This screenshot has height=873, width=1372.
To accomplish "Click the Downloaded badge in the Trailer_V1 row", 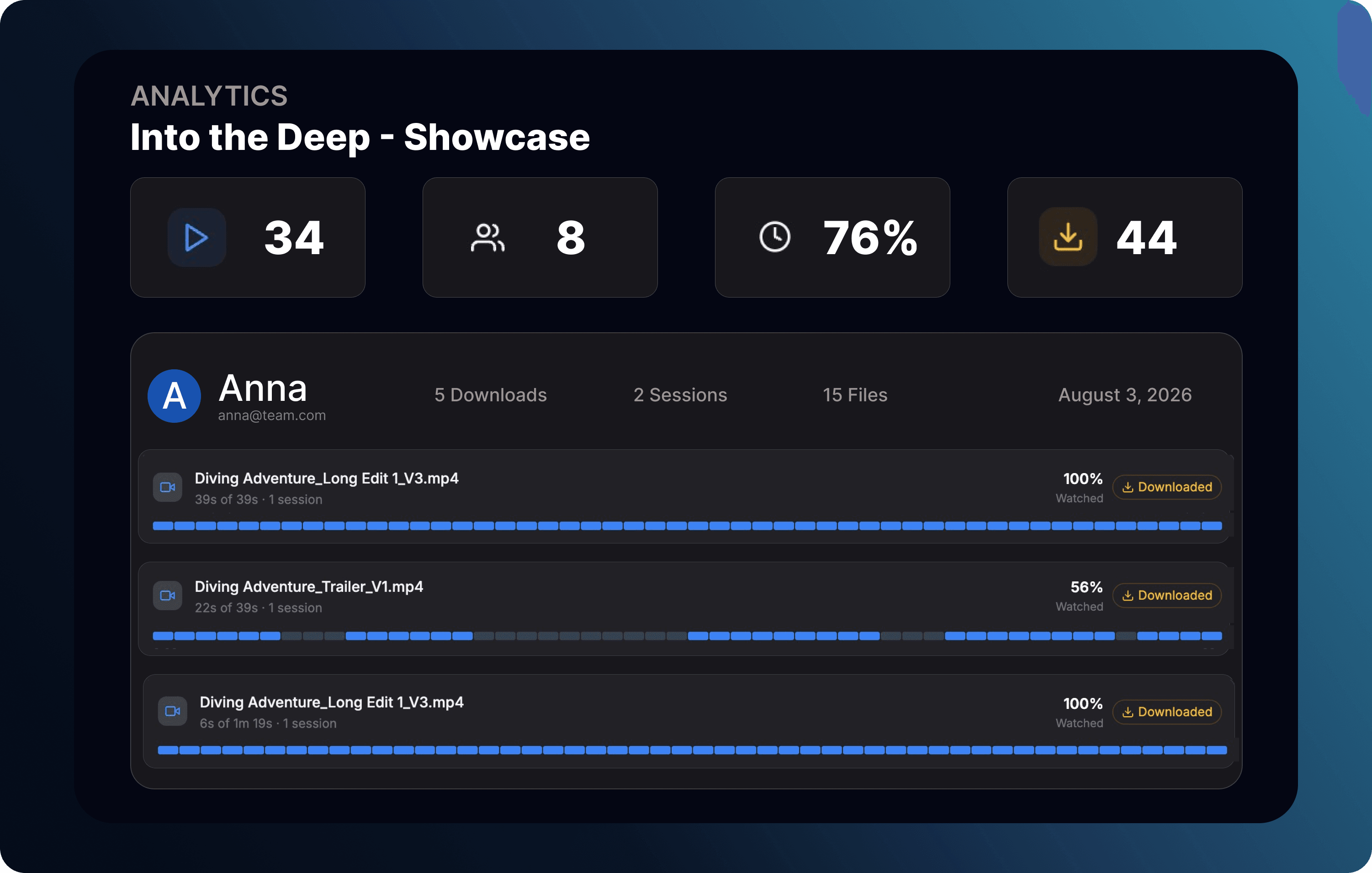I will click(x=1167, y=596).
